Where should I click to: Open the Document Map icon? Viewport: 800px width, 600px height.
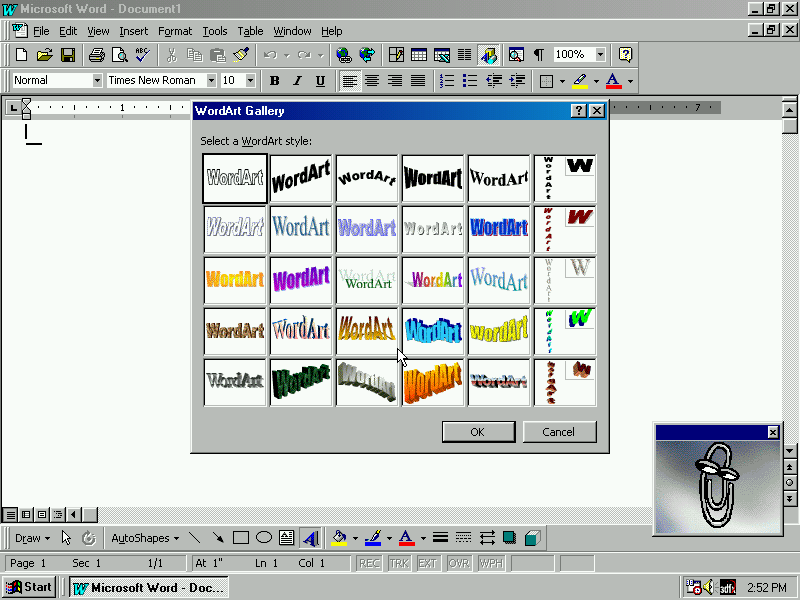[x=516, y=55]
